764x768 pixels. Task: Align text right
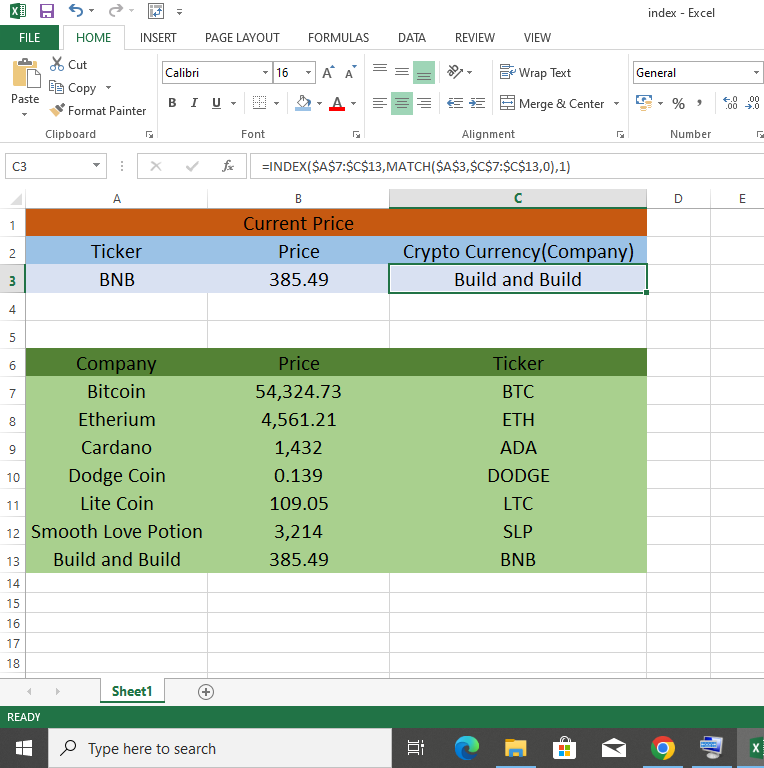(424, 103)
